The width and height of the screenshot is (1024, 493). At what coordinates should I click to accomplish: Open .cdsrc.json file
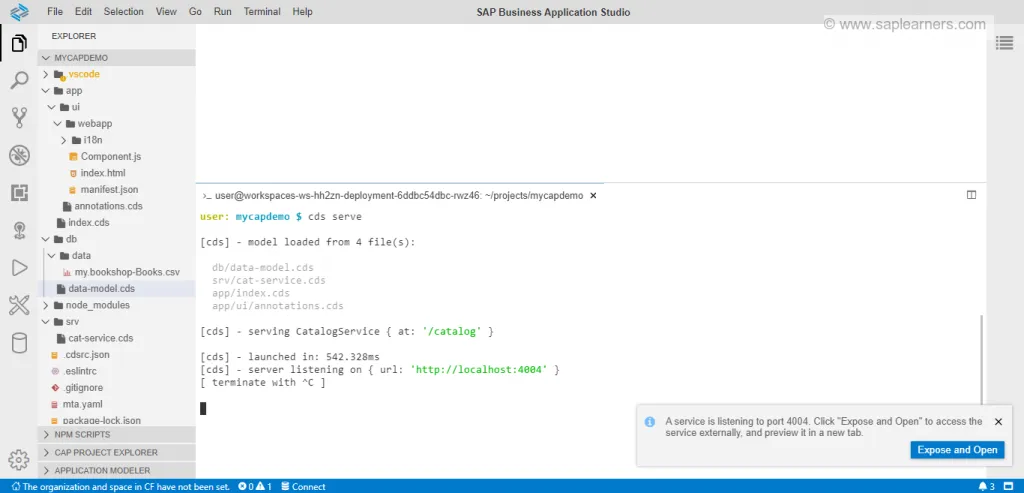point(116,355)
